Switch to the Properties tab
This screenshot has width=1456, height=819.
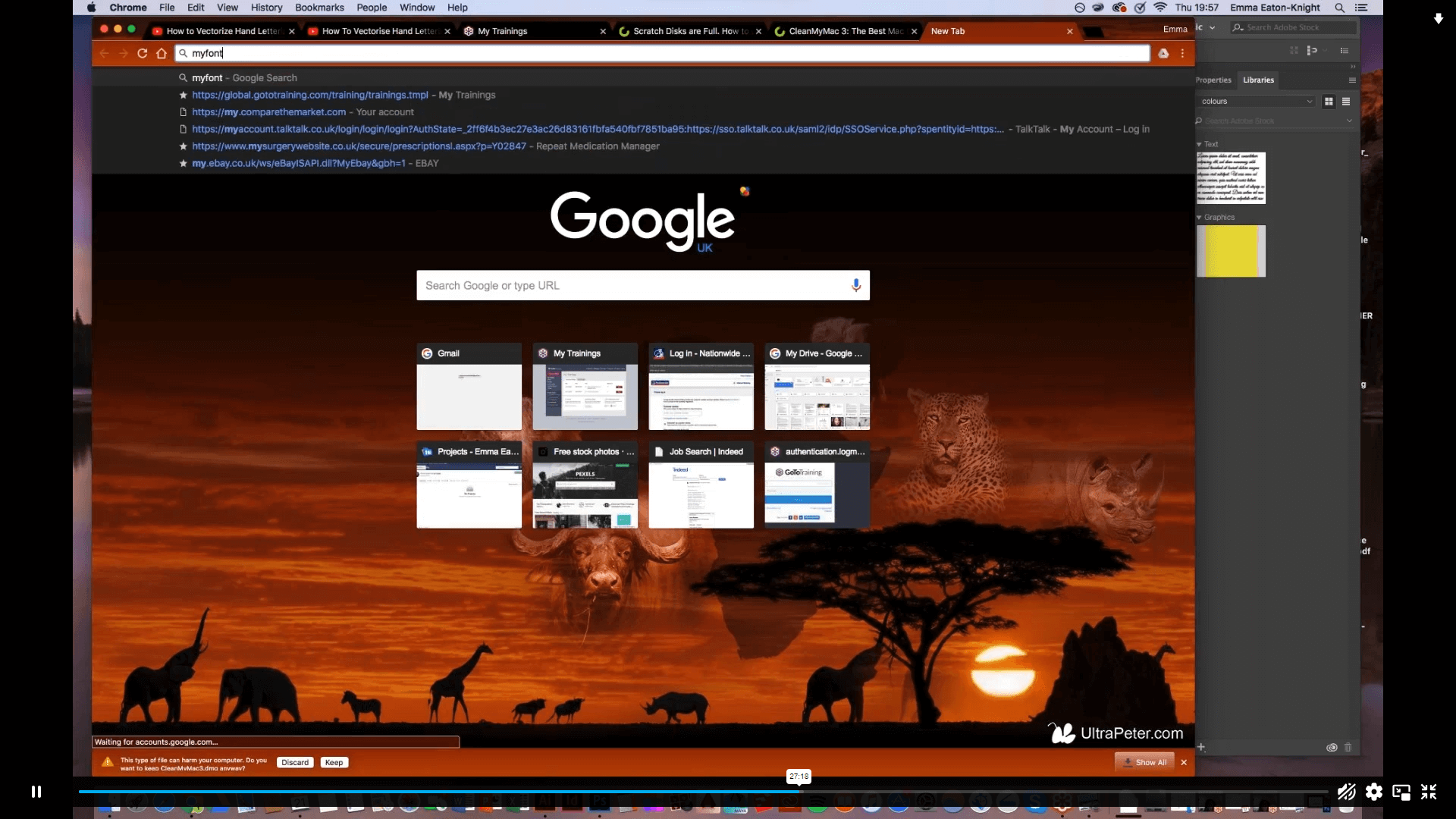point(1213,80)
